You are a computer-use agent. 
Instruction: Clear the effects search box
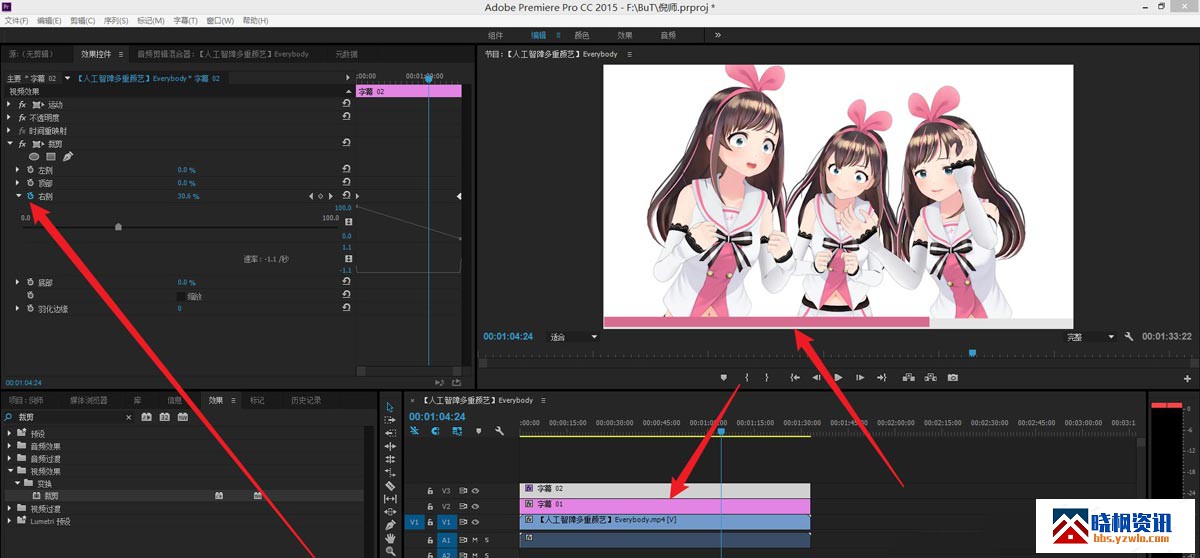point(130,416)
